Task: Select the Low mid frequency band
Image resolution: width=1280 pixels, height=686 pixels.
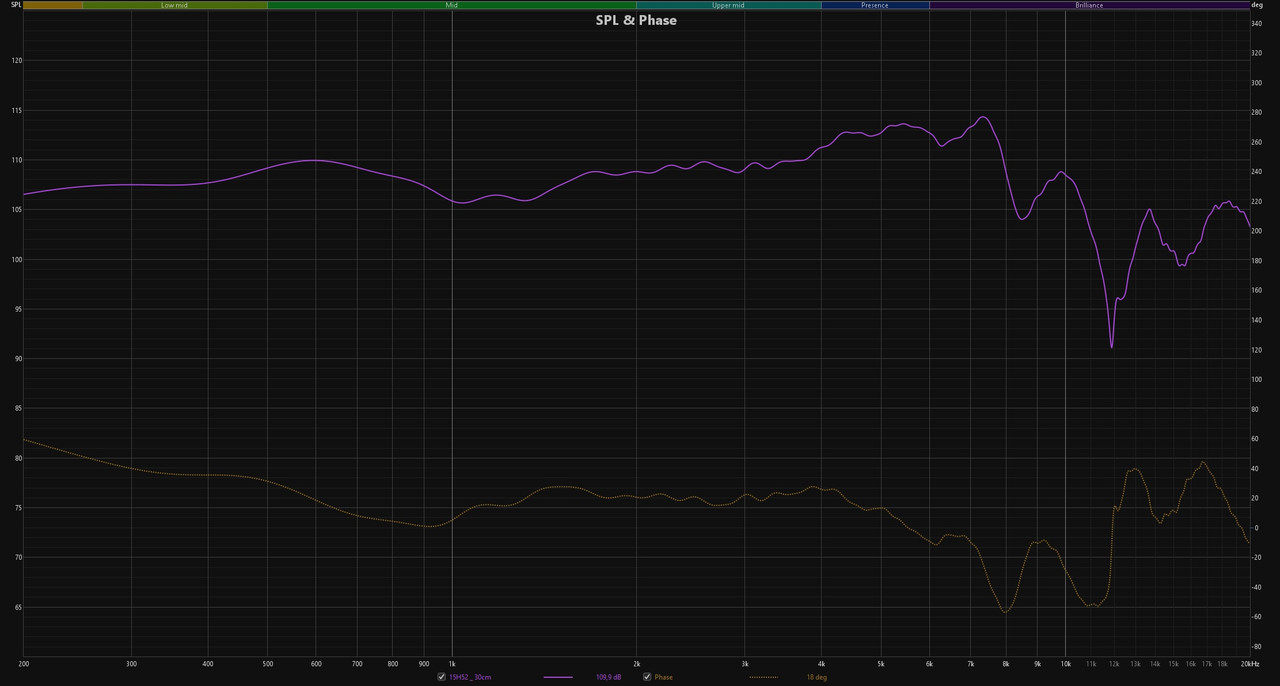Action: click(175, 5)
